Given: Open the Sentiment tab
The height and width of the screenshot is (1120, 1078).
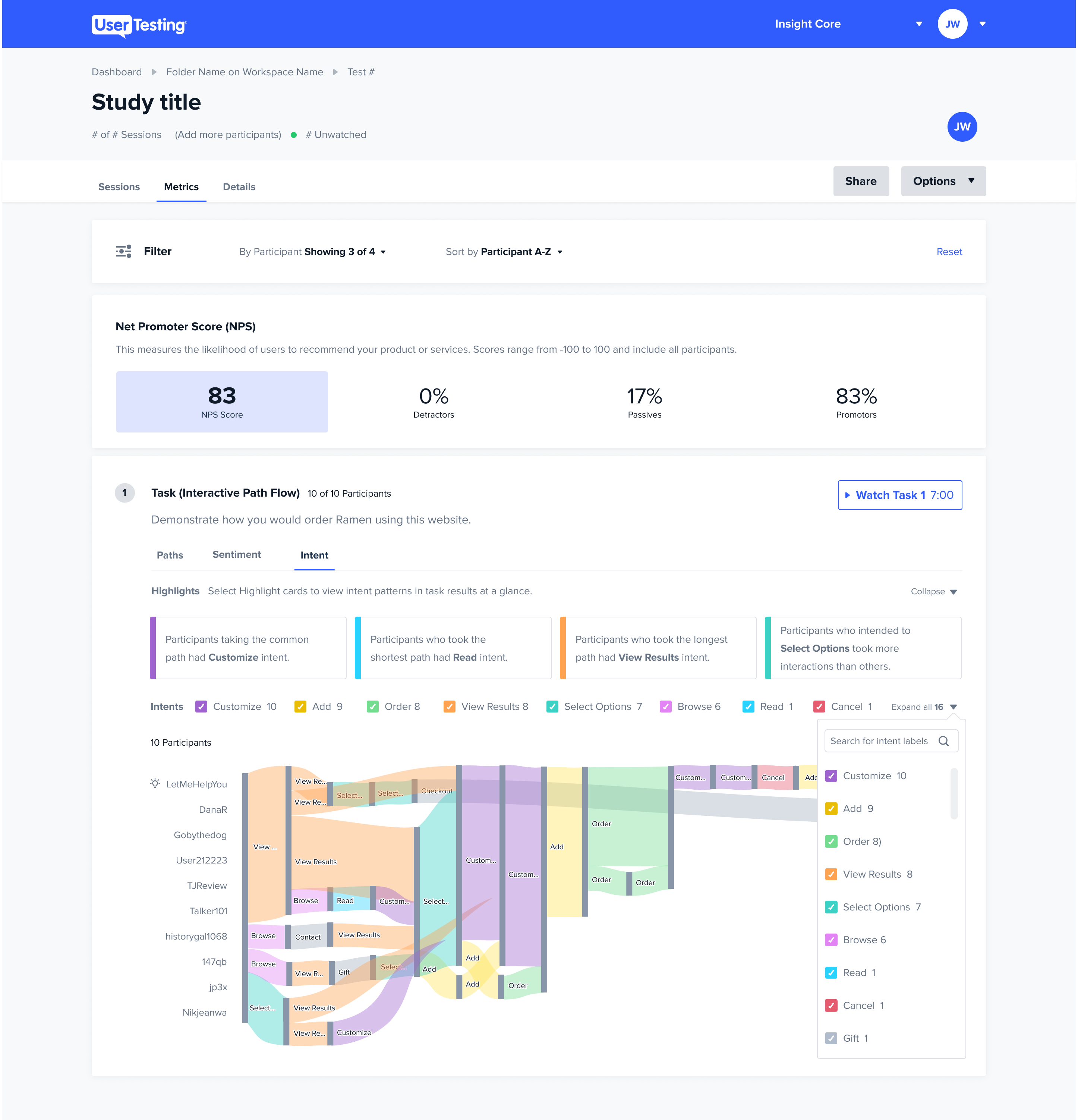Looking at the screenshot, I should tap(236, 555).
